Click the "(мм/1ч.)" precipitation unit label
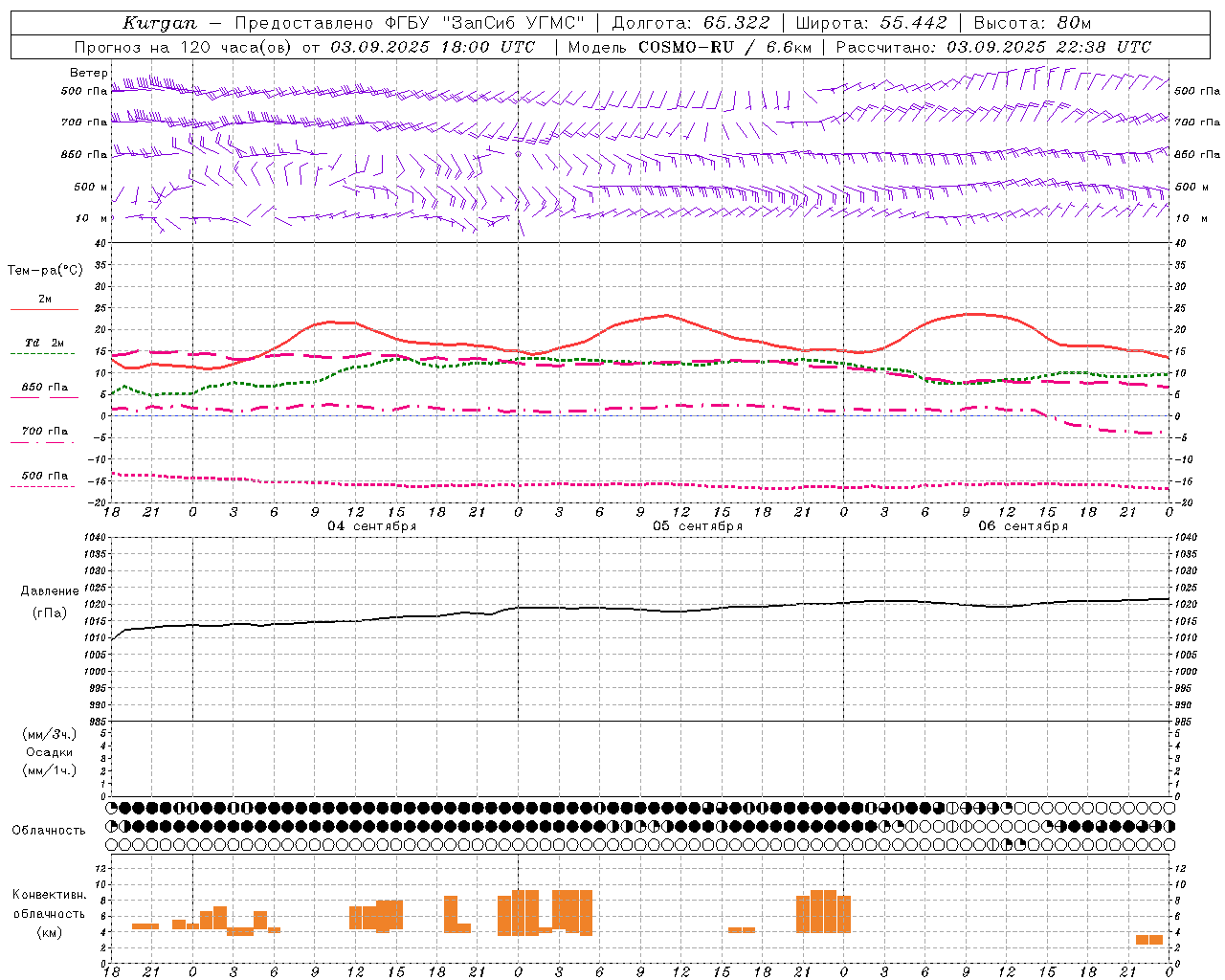1225x980 pixels. [x=50, y=770]
